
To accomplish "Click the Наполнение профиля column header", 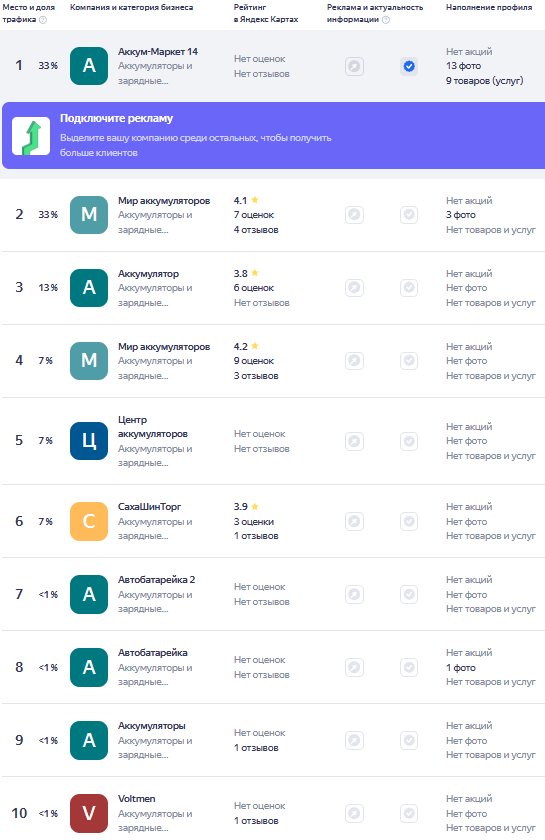I will point(489,8).
